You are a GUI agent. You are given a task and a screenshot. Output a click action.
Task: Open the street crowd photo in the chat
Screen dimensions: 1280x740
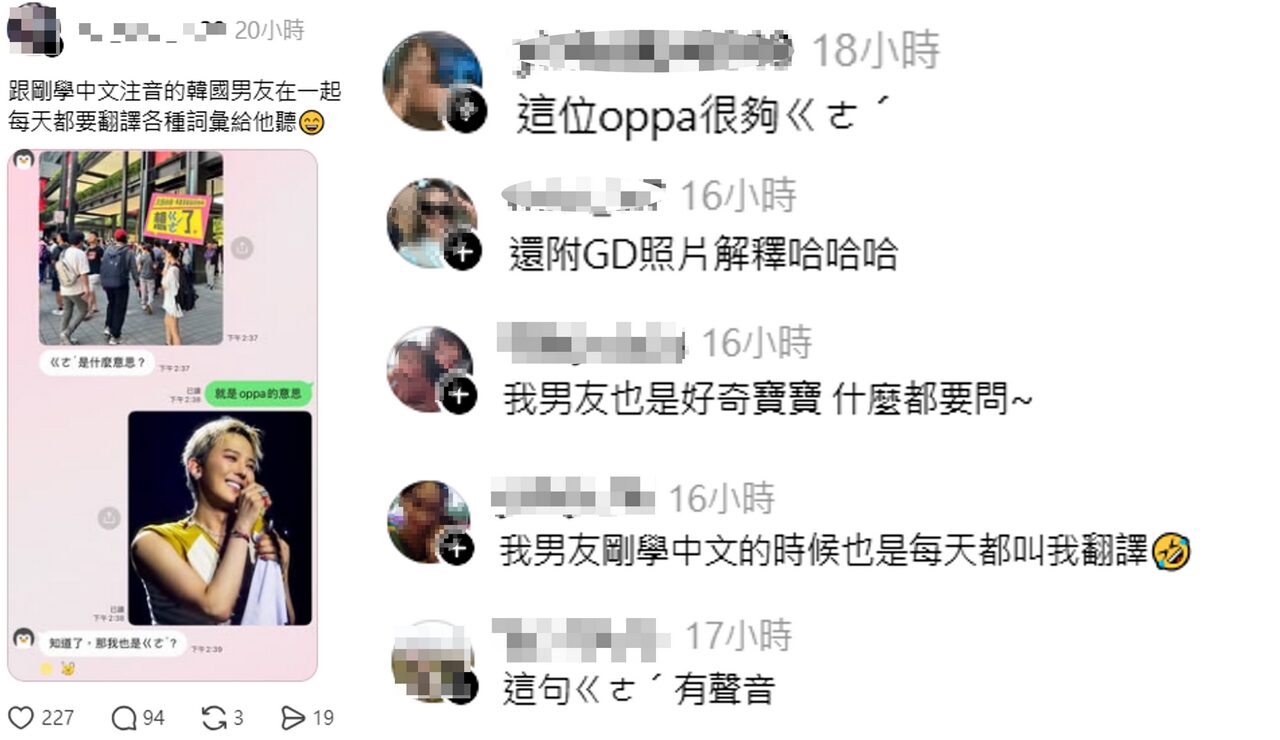(x=131, y=247)
